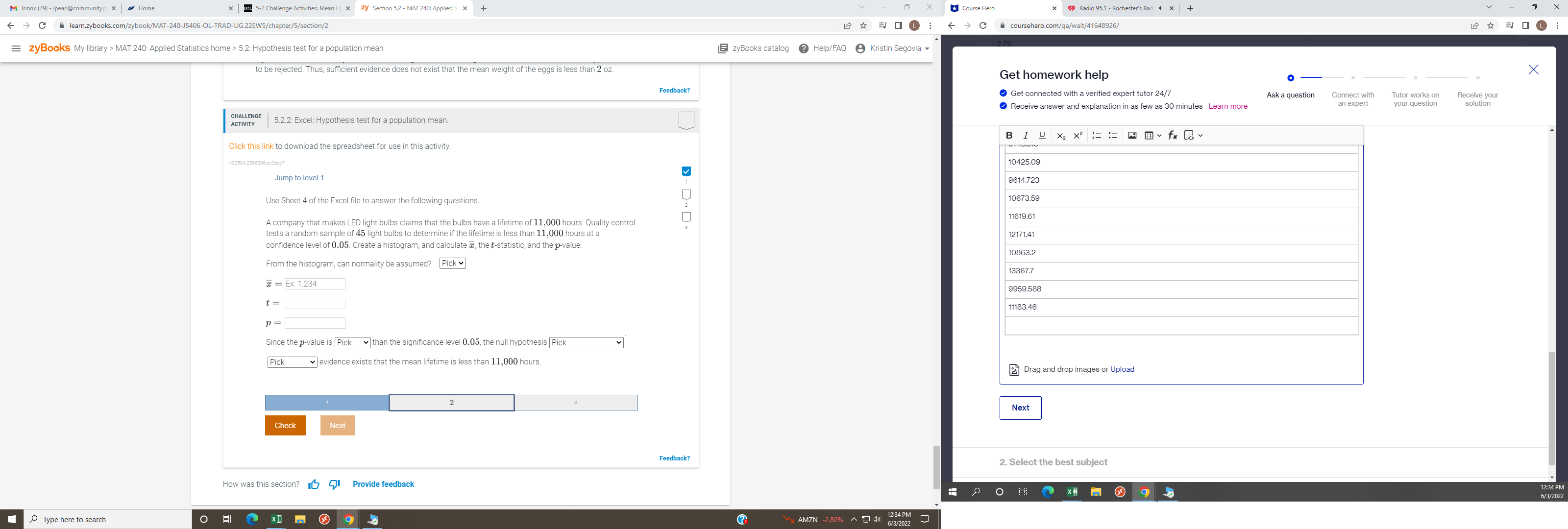Screen dimensions: 1568x529
Task: Insert a numbered list
Action: click(1096, 135)
